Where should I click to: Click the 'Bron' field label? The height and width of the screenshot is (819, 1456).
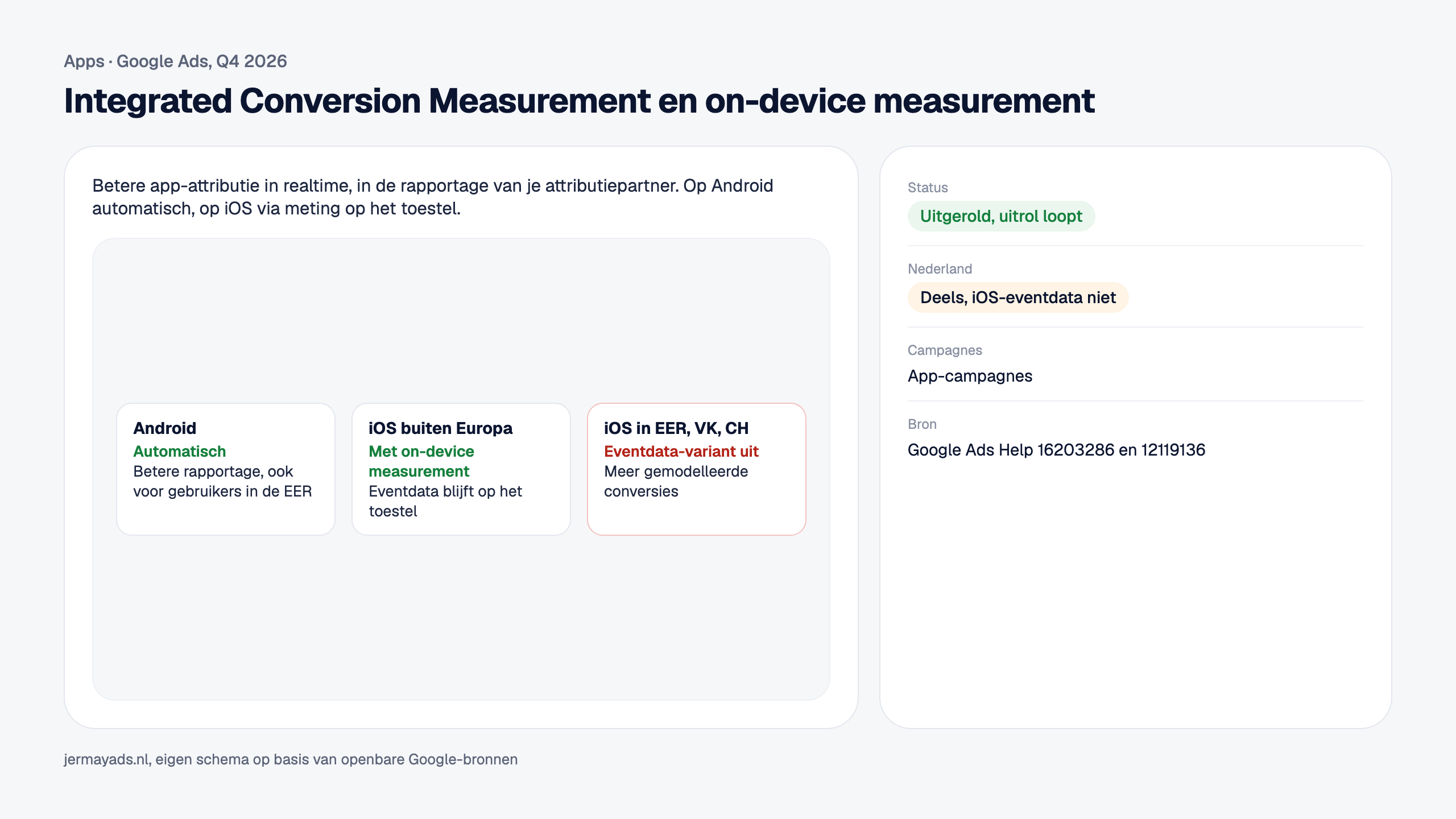tap(921, 424)
